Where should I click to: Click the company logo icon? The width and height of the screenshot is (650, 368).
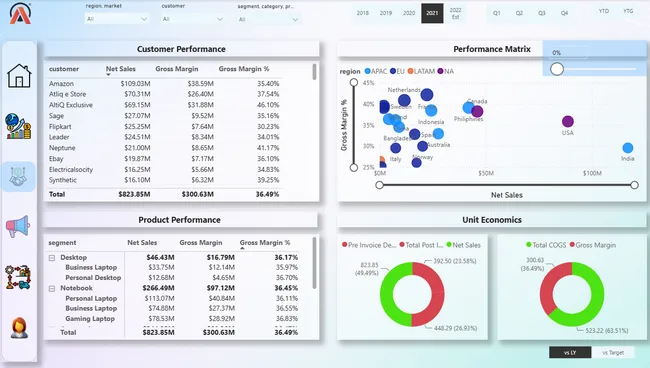click(x=20, y=13)
